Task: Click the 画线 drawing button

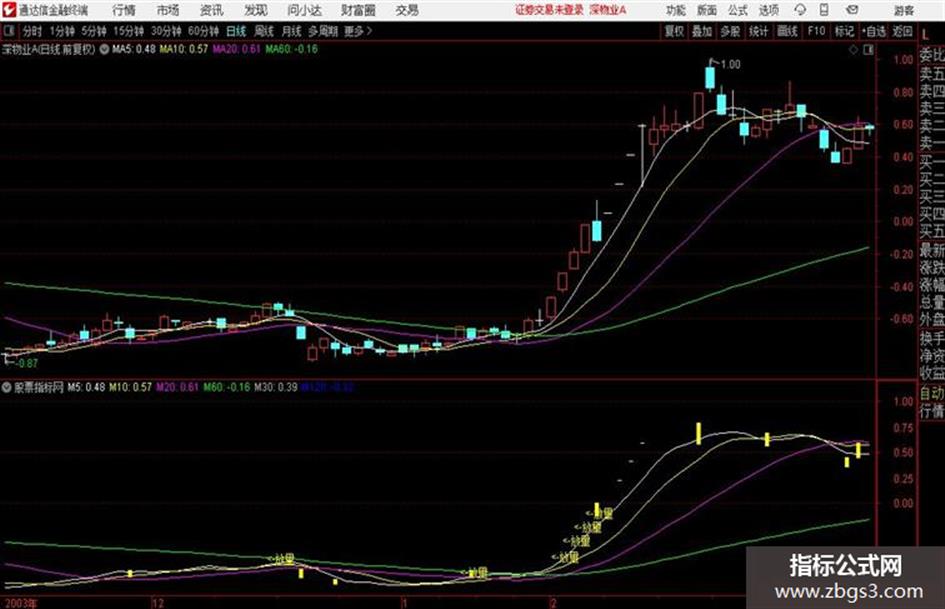Action: coord(787,31)
